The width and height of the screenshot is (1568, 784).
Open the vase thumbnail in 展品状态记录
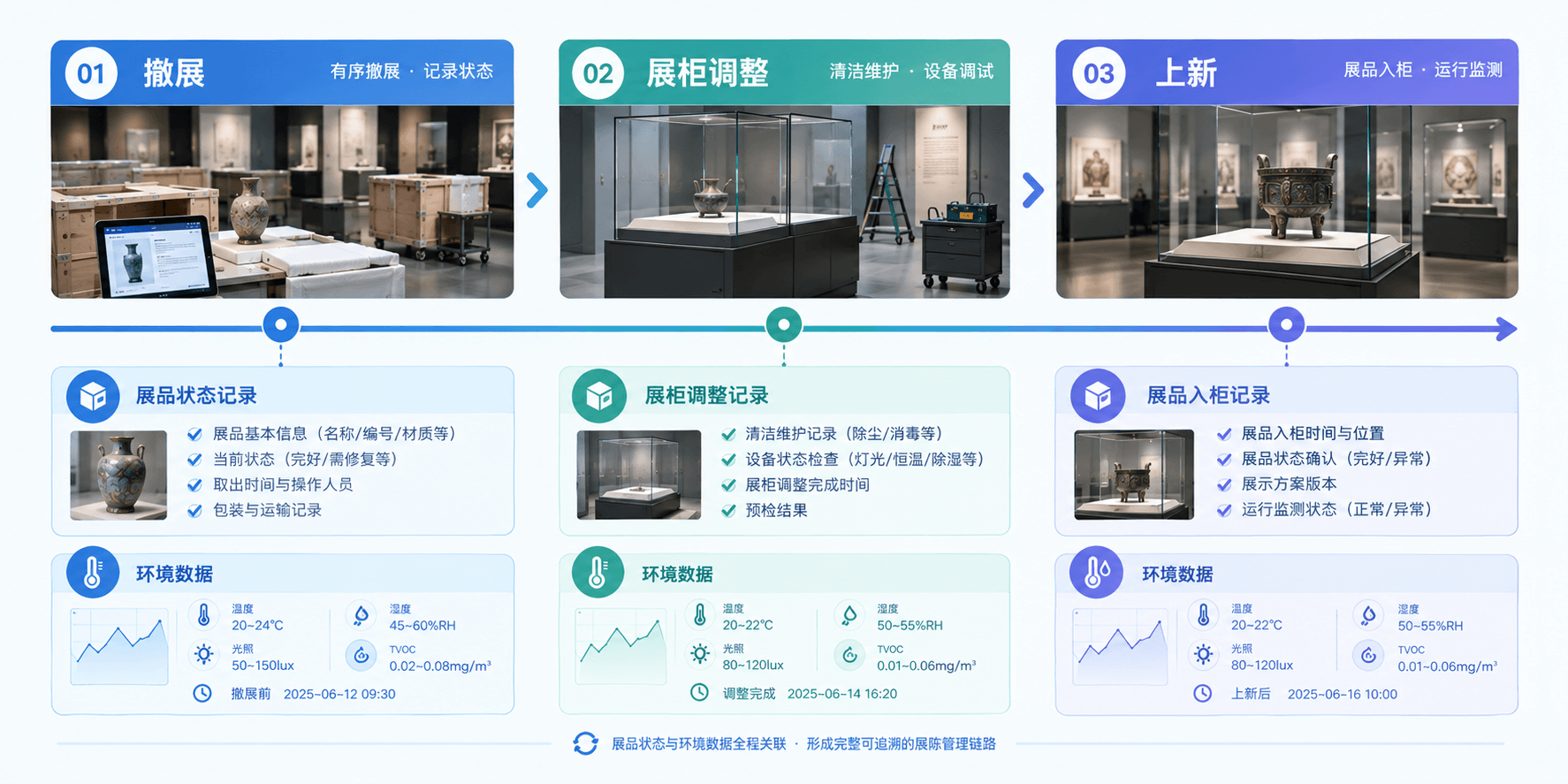tap(118, 475)
